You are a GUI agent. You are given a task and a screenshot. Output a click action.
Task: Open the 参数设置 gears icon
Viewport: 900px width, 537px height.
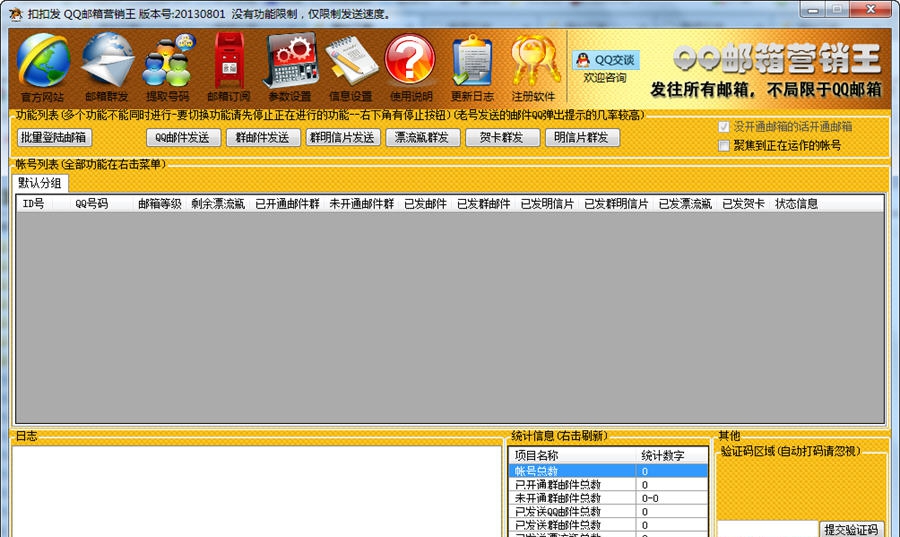click(x=290, y=67)
